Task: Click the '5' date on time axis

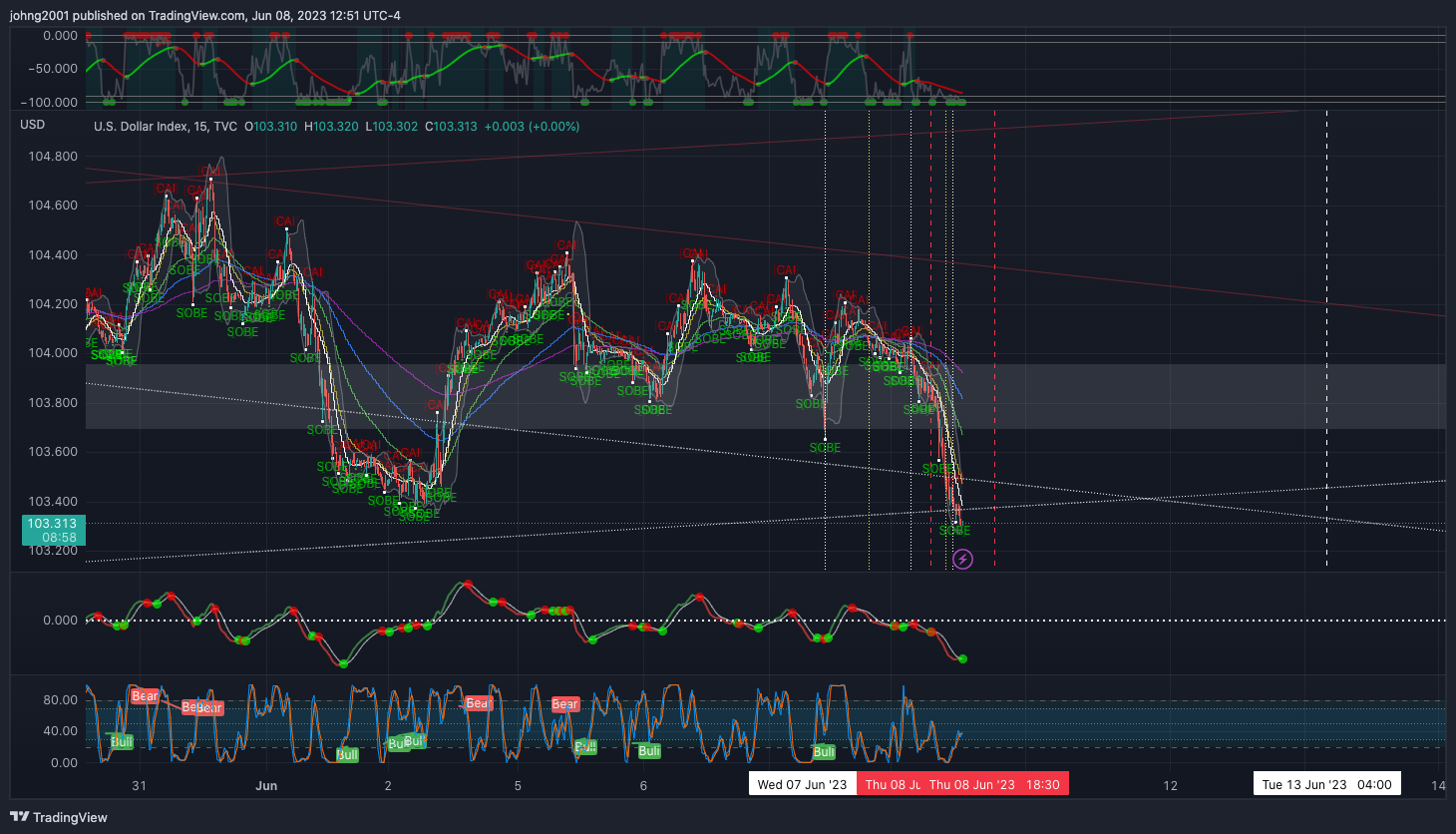Action: pyautogui.click(x=518, y=785)
